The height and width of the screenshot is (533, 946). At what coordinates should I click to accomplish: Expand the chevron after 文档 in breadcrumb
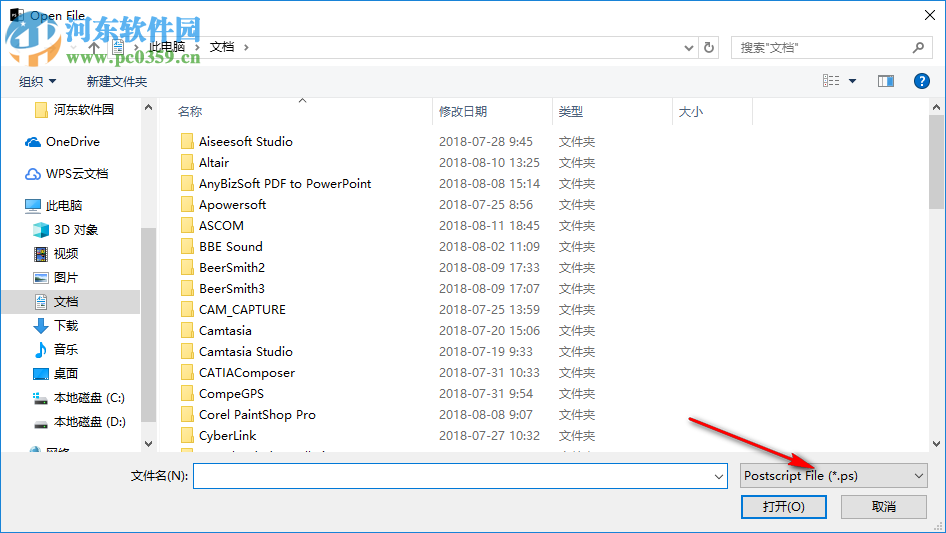click(x=246, y=47)
